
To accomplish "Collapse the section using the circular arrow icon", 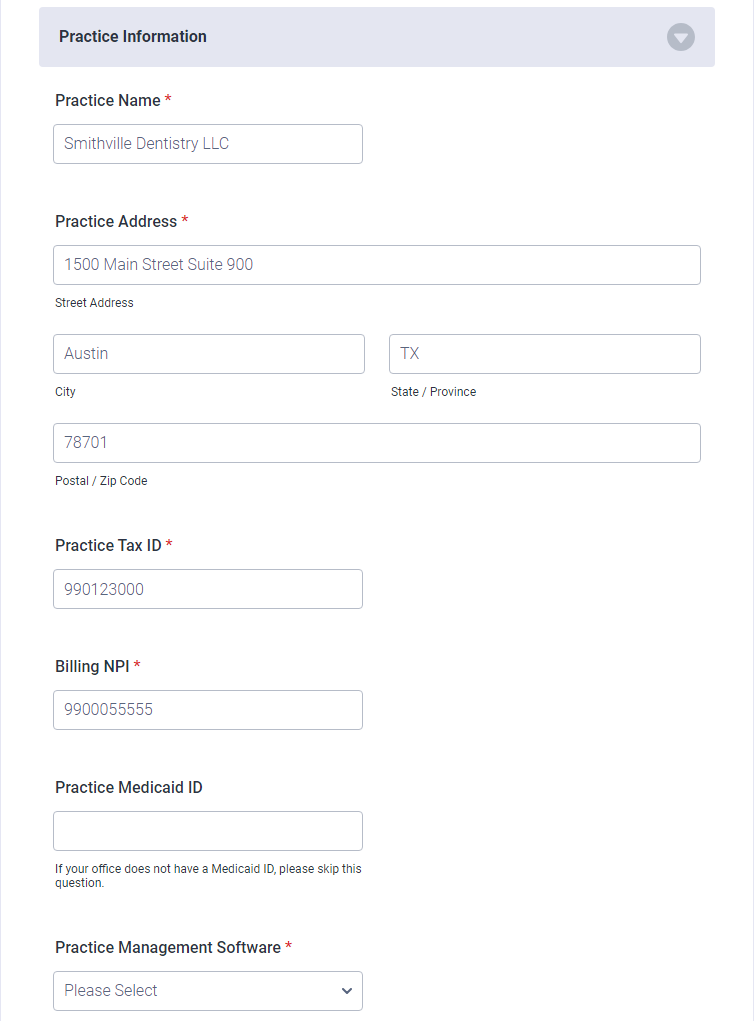I will click(680, 37).
